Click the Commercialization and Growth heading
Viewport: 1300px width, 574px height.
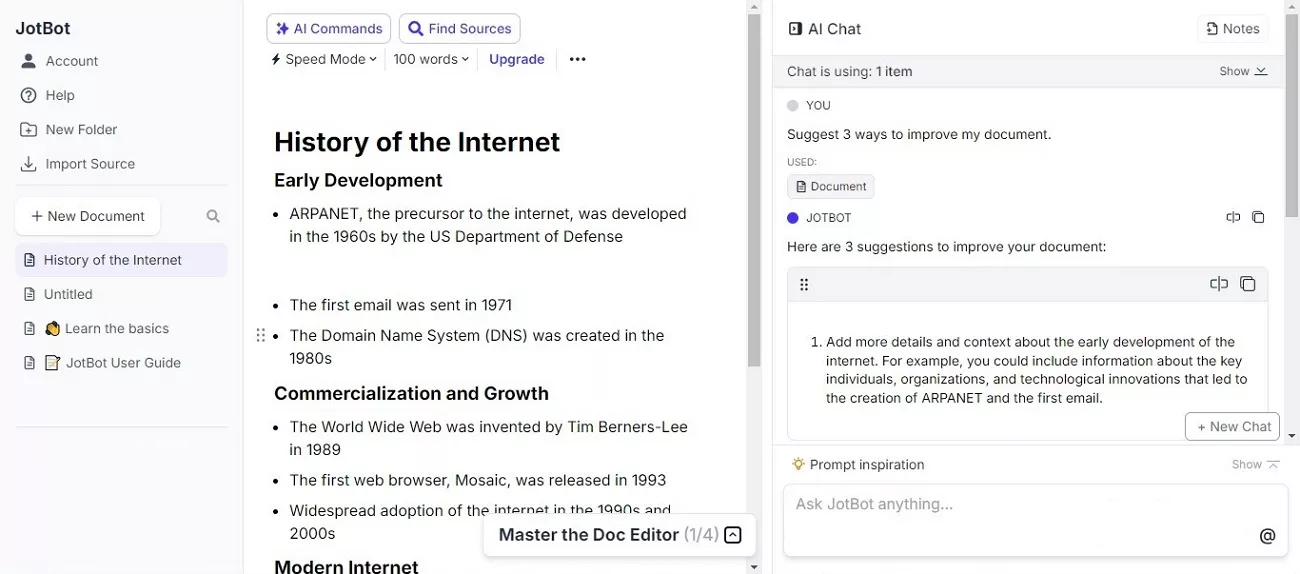click(x=411, y=393)
